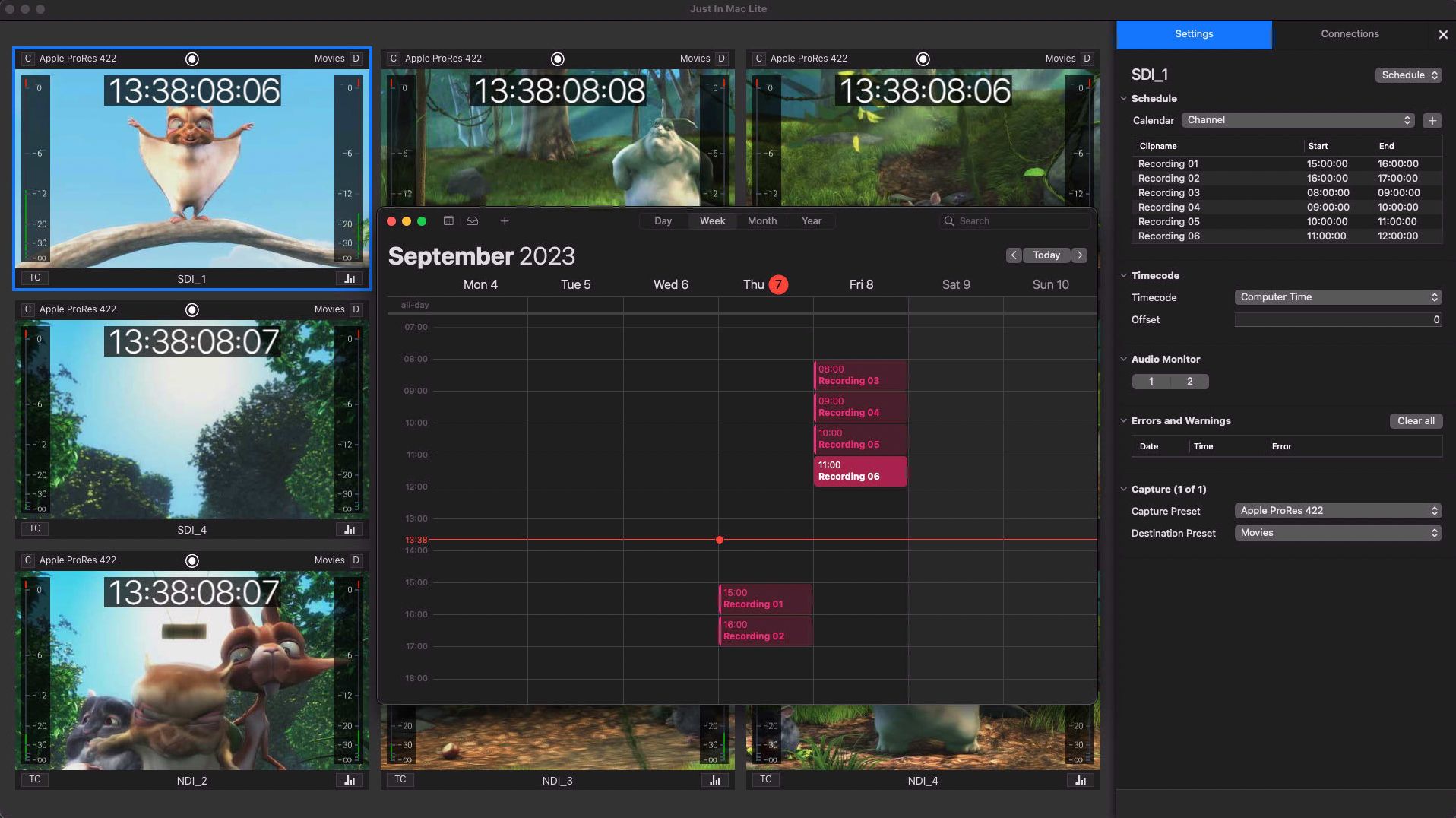Image resolution: width=1456 pixels, height=818 pixels.
Task: Click the C capture preset icon on SDI_1
Action: coord(28,59)
